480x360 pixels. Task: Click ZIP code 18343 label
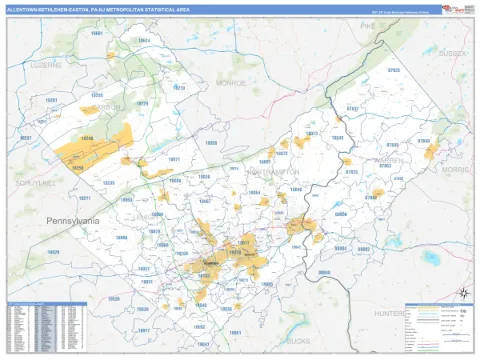pyautogui.click(x=338, y=138)
